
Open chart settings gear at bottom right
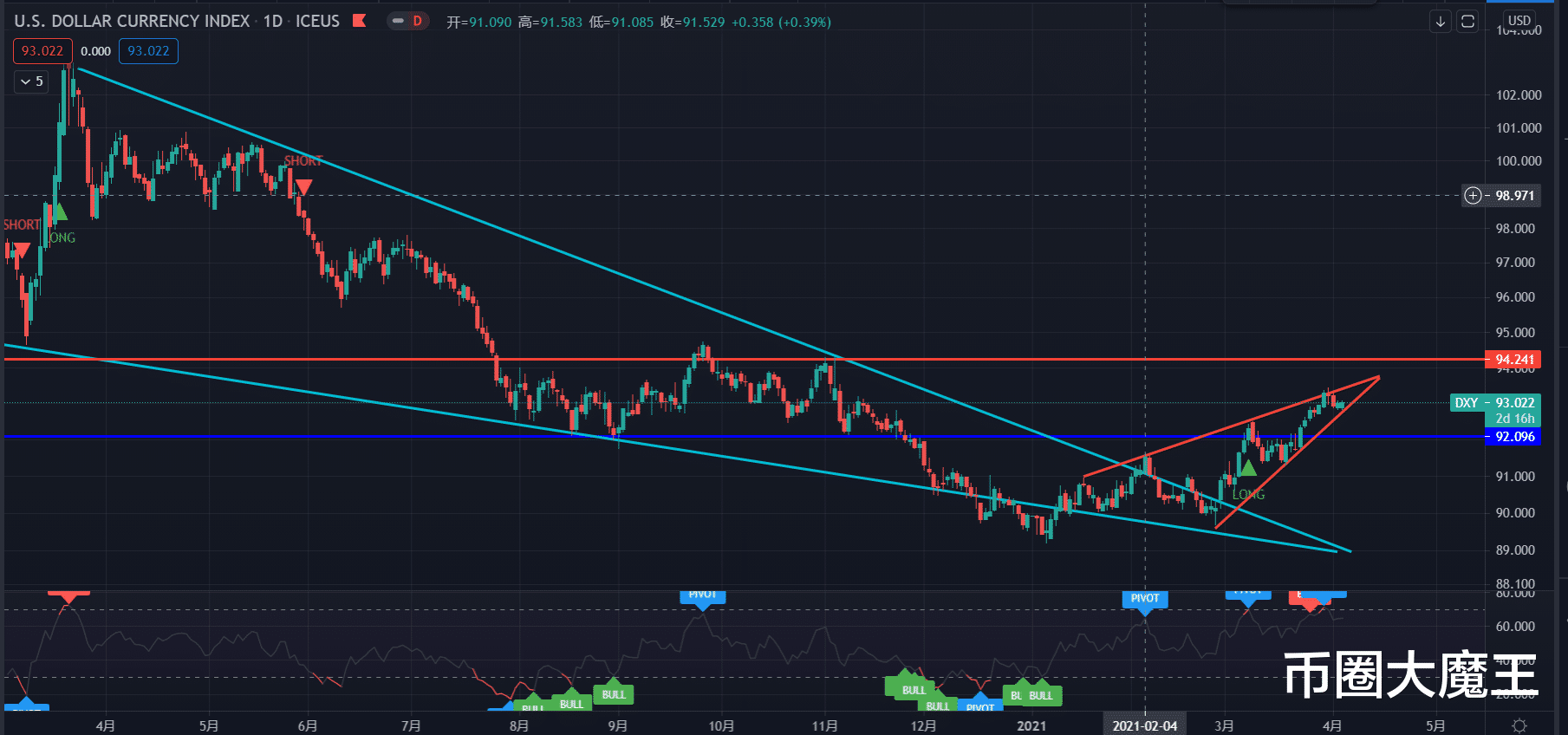click(x=1519, y=725)
